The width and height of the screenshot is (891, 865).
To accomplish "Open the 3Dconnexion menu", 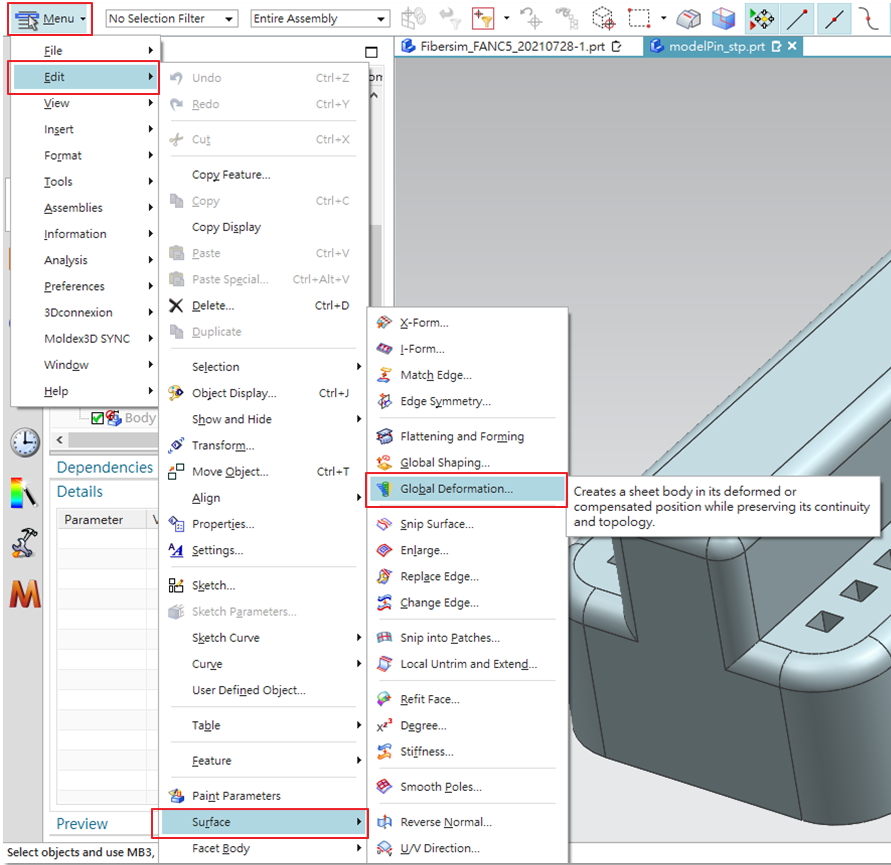I will pyautogui.click(x=84, y=312).
